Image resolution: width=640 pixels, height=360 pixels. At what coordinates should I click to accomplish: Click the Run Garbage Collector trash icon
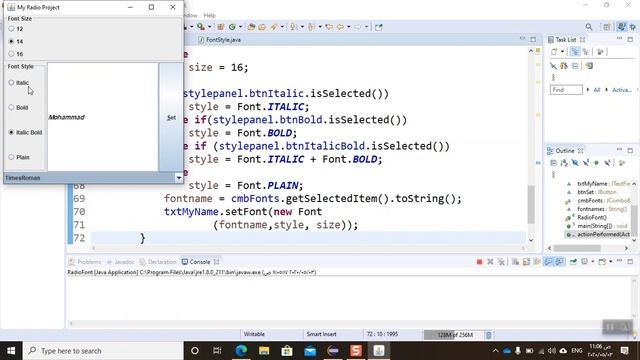[489, 335]
